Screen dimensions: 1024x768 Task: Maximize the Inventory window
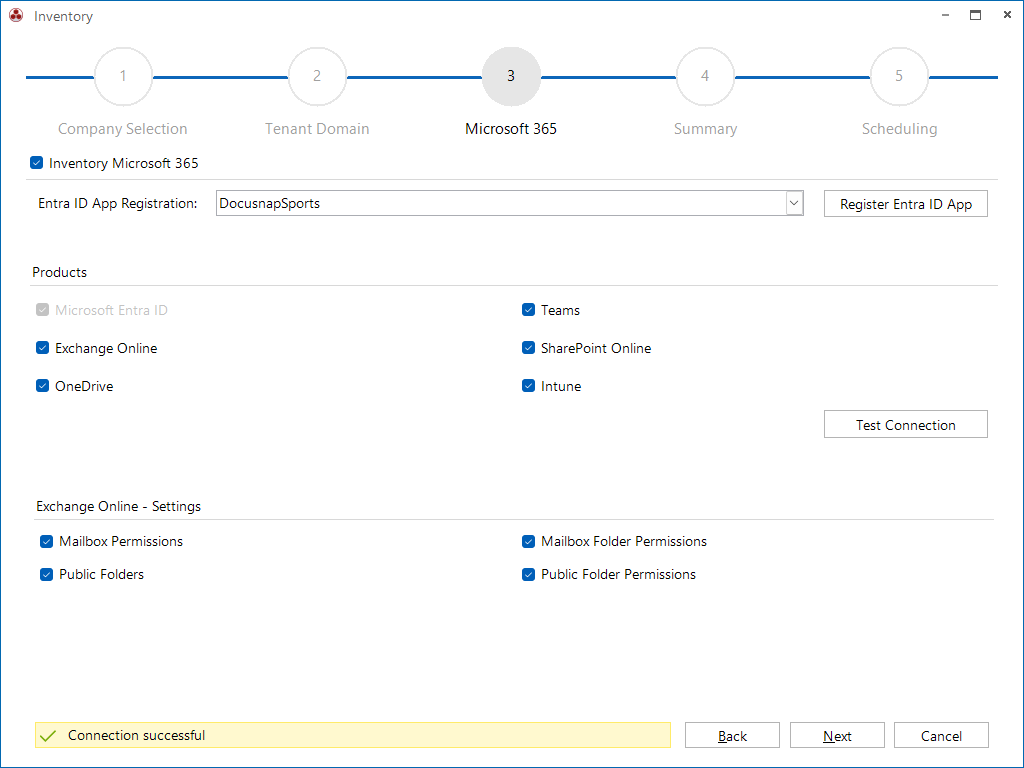pyautogui.click(x=975, y=15)
